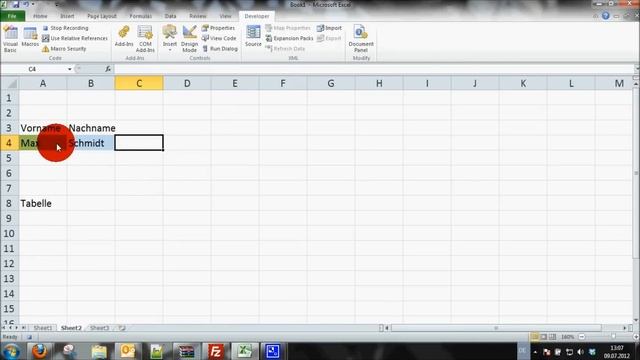640x360 pixels.
Task: Show hidden system tray icons
Action: coord(535,352)
